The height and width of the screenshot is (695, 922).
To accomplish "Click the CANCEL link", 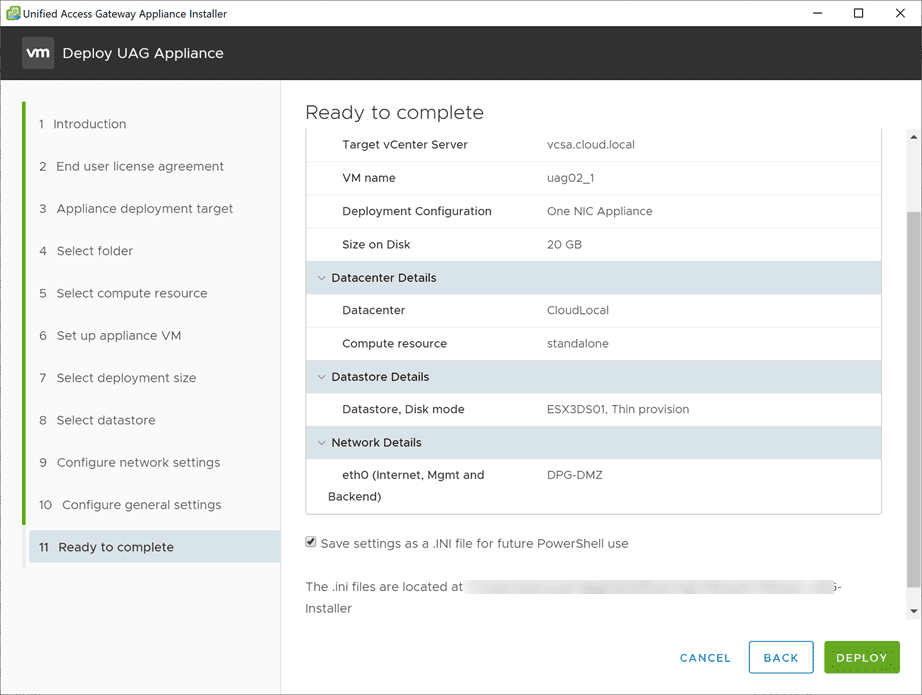I will point(705,657).
